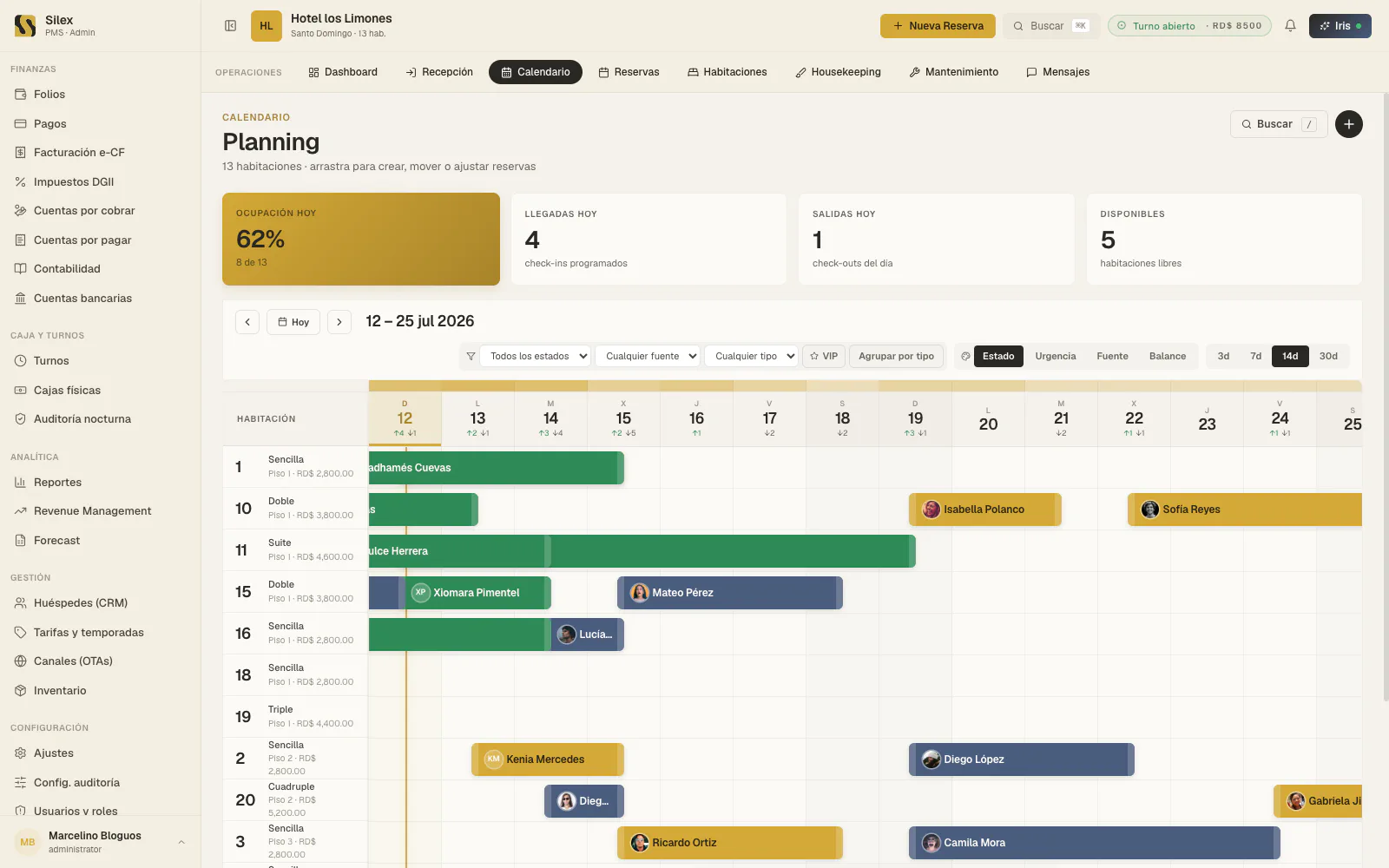Go to next date range arrow
1389x868 pixels.
(339, 322)
